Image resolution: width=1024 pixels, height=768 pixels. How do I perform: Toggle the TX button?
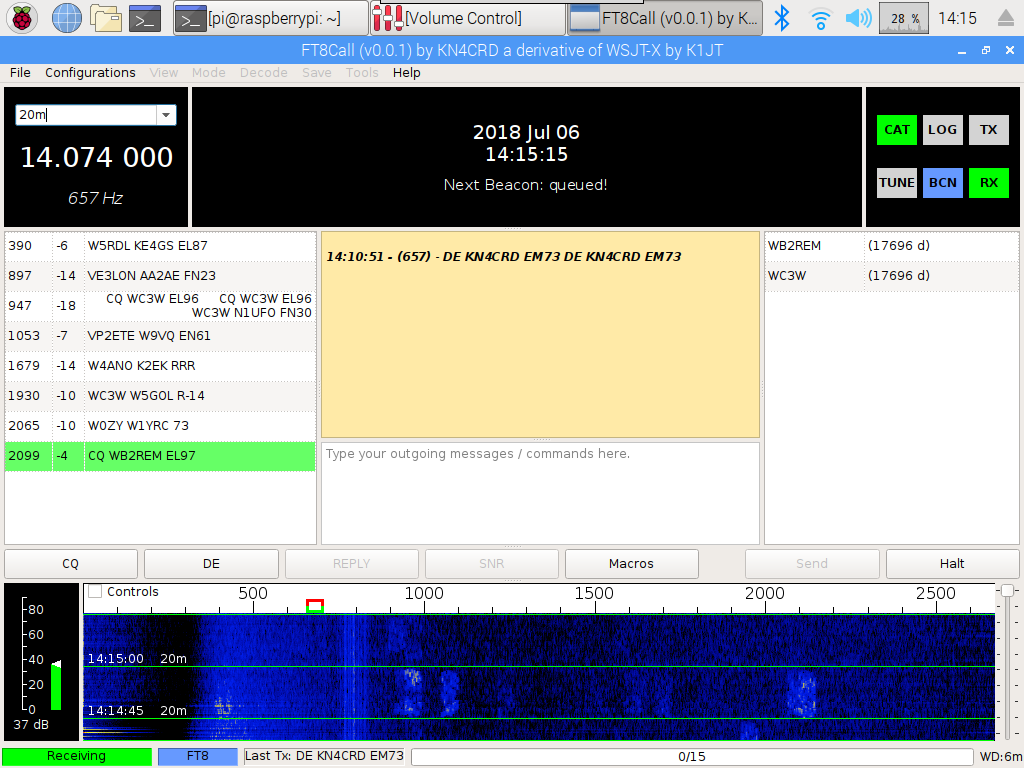pyautogui.click(x=989, y=130)
